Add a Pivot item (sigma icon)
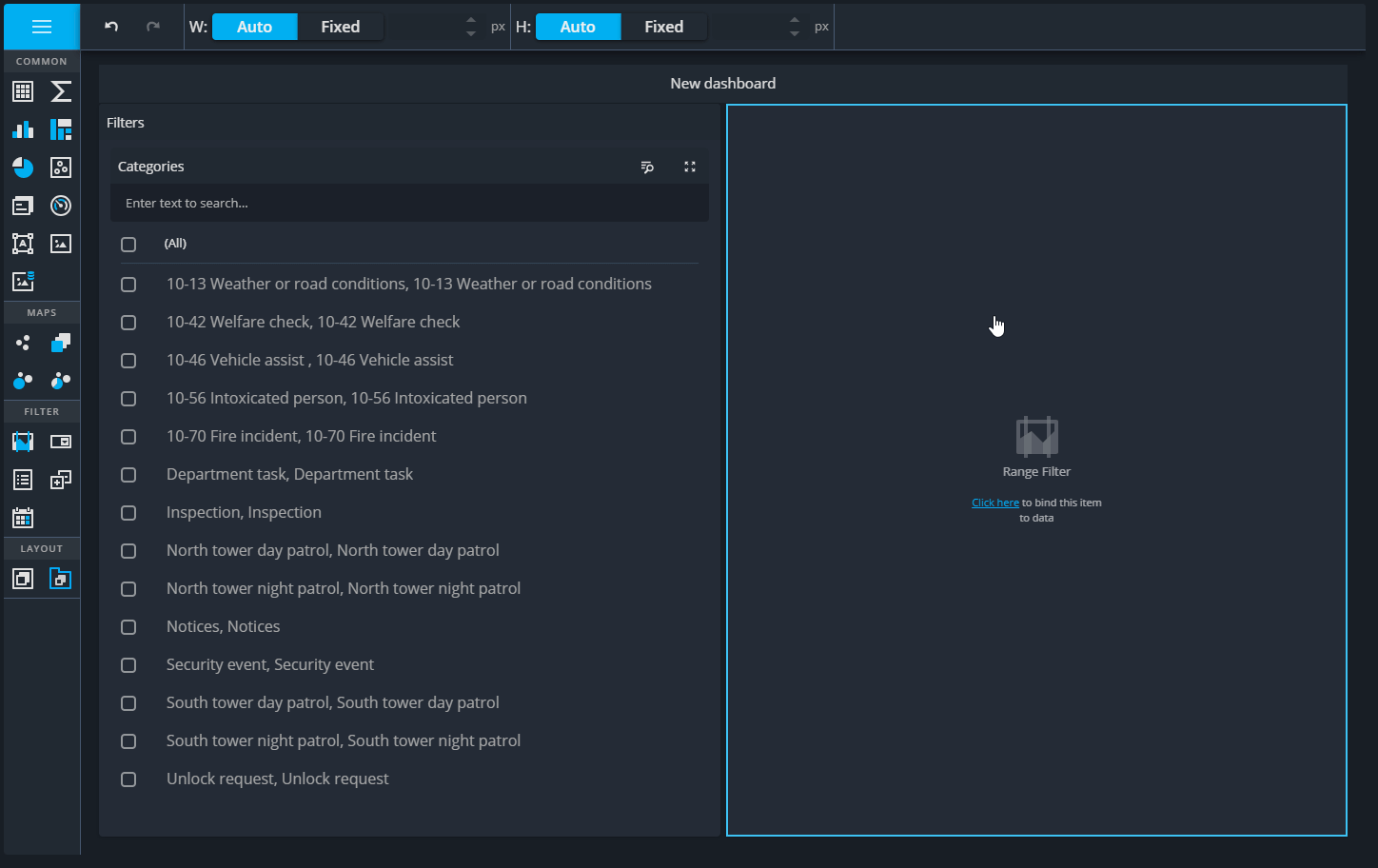Image resolution: width=1378 pixels, height=868 pixels. pyautogui.click(x=61, y=91)
